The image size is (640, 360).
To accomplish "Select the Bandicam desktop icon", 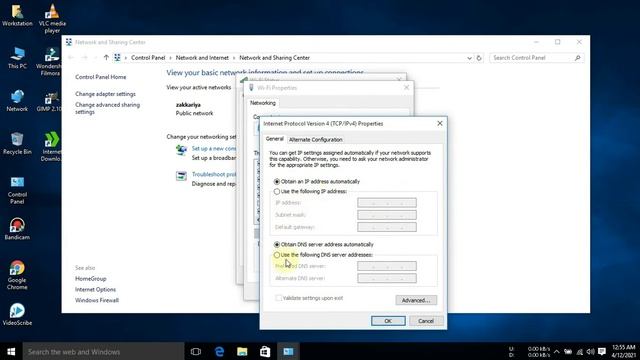I will (x=17, y=229).
